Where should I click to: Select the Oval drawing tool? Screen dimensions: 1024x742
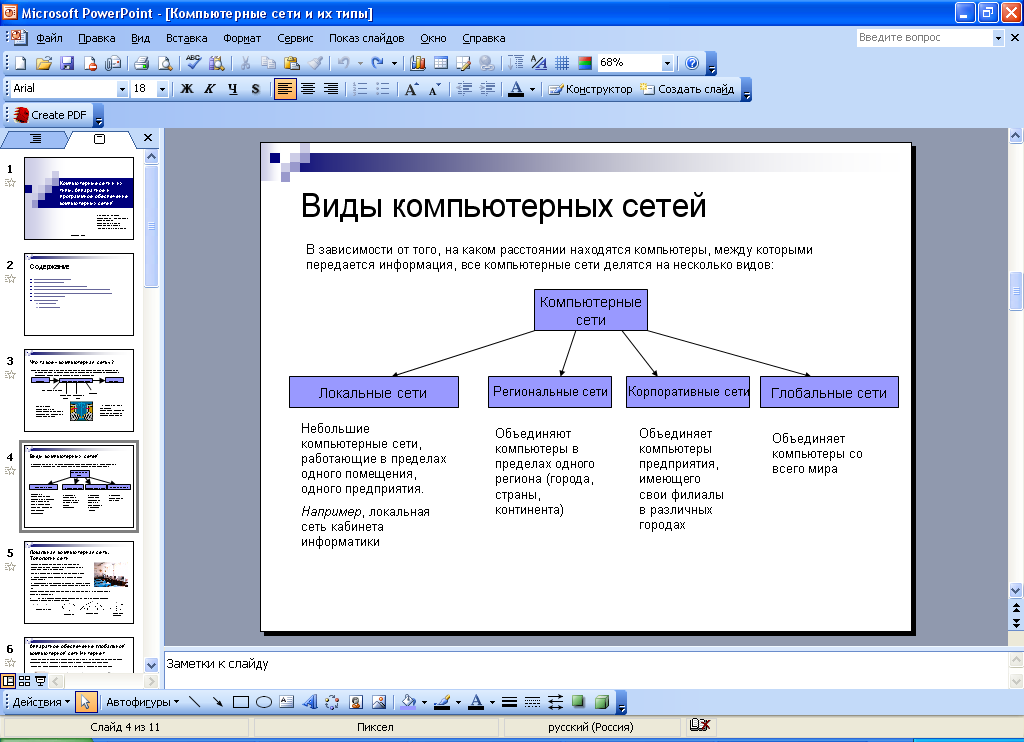pos(264,702)
